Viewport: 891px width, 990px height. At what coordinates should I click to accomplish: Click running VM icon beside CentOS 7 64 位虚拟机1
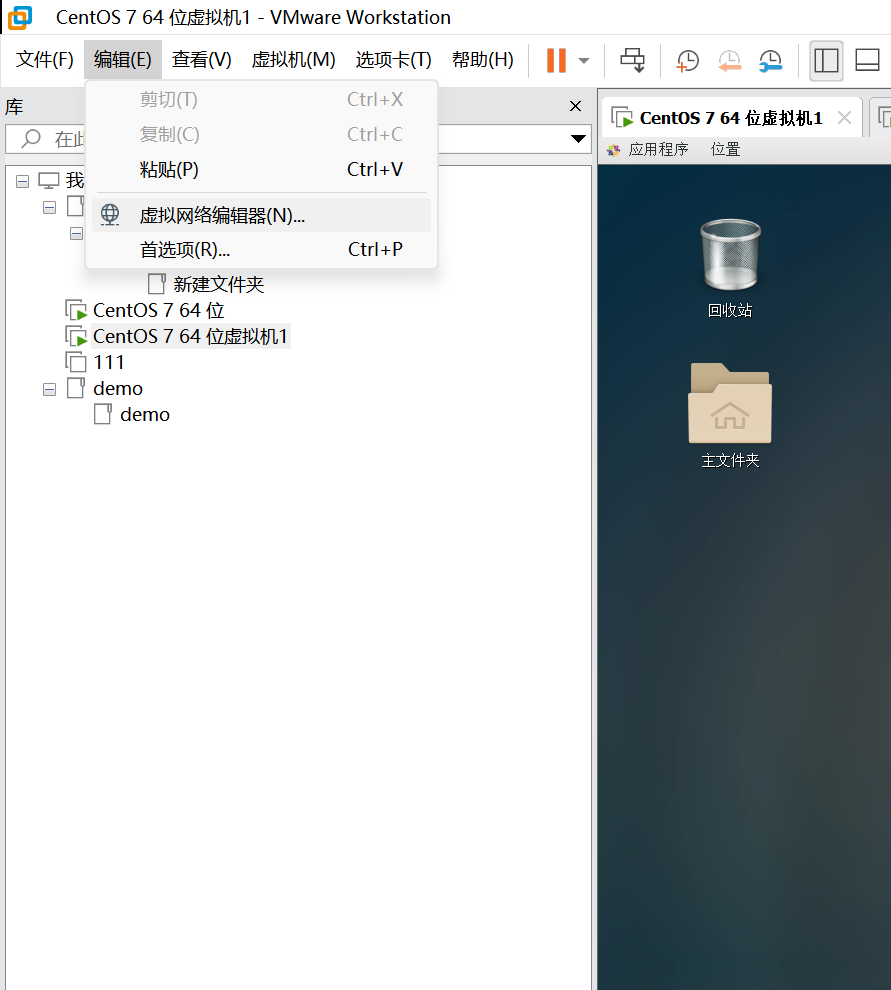(76, 337)
